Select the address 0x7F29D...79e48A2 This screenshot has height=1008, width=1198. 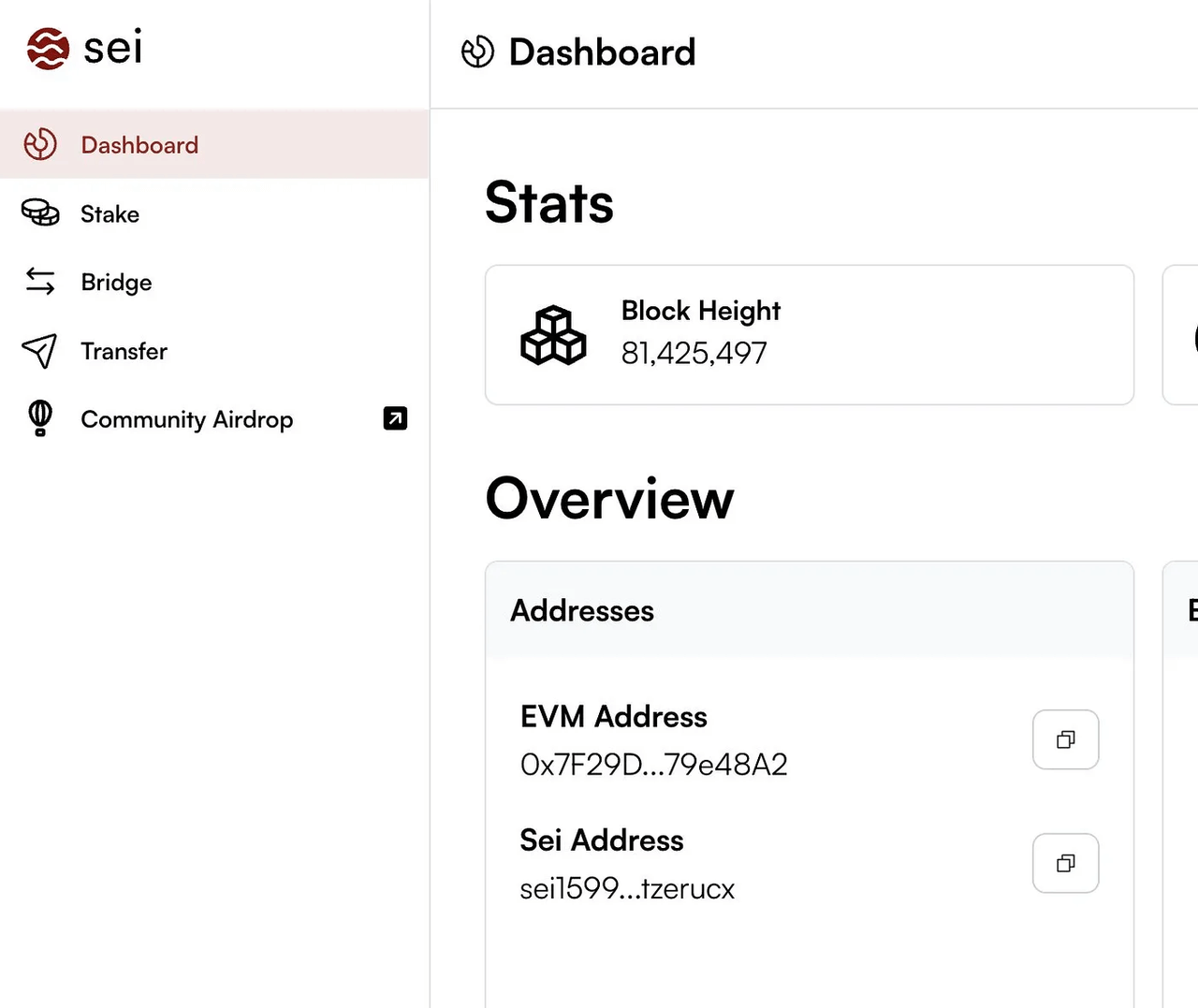pos(653,765)
